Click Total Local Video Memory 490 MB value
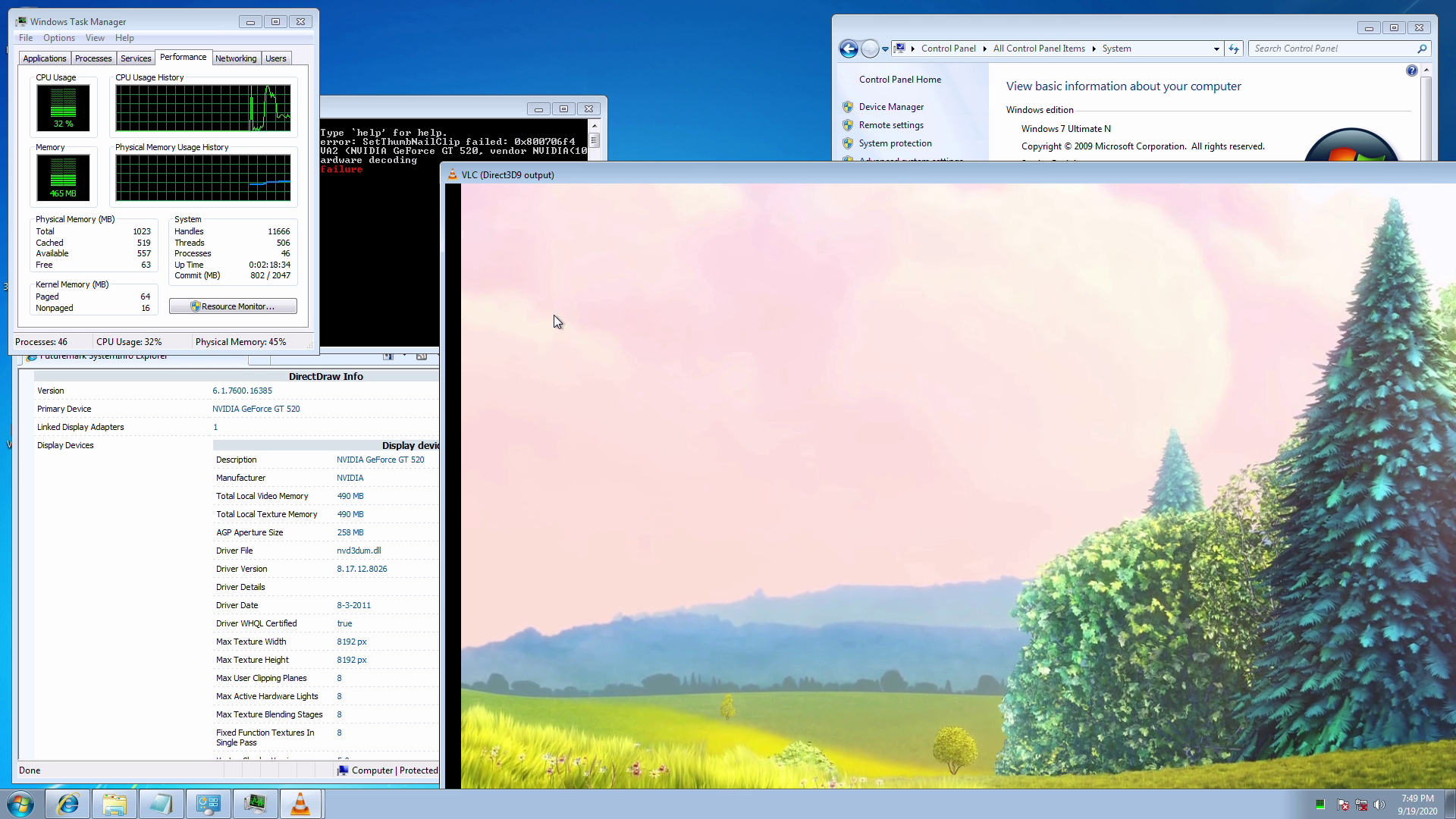 [350, 496]
